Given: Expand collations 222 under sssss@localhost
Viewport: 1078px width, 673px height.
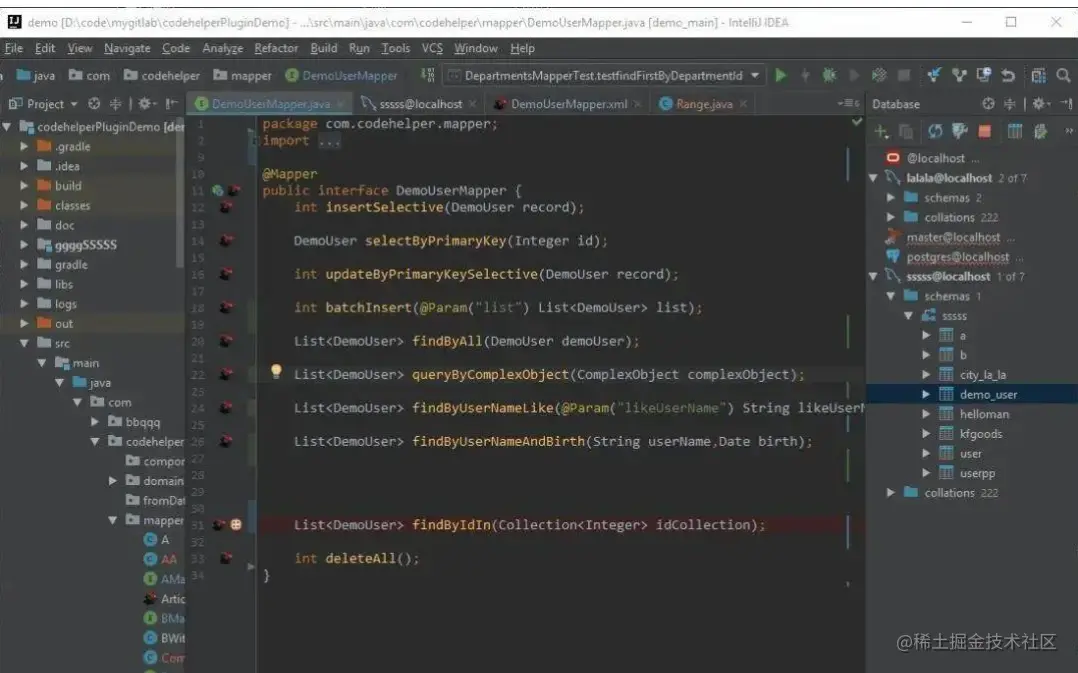Looking at the screenshot, I should 891,493.
